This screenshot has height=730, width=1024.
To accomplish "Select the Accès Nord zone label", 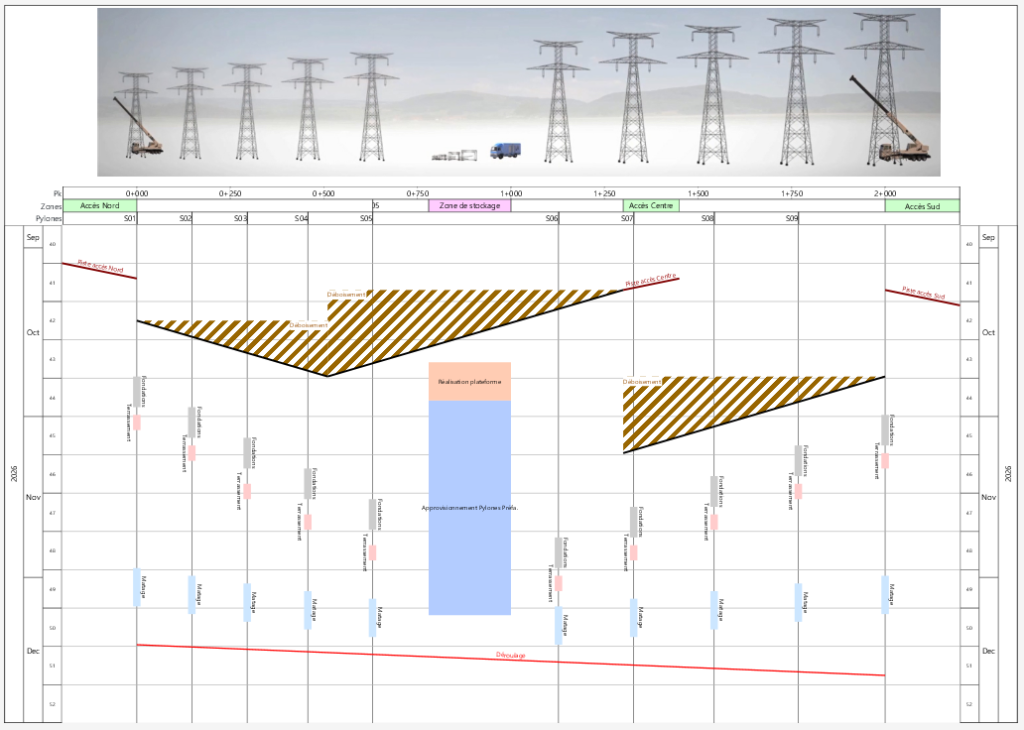I will click(x=100, y=206).
